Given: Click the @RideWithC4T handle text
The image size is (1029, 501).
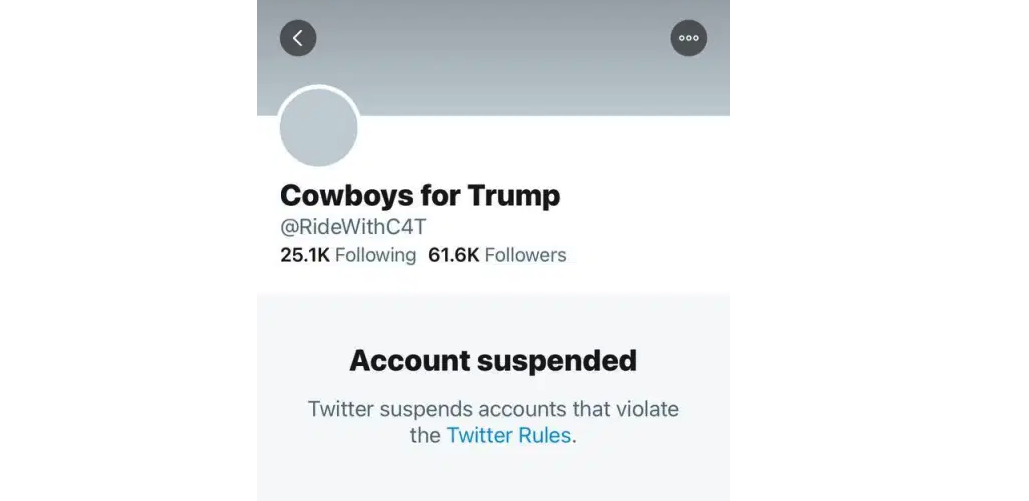Looking at the screenshot, I should pos(353,227).
